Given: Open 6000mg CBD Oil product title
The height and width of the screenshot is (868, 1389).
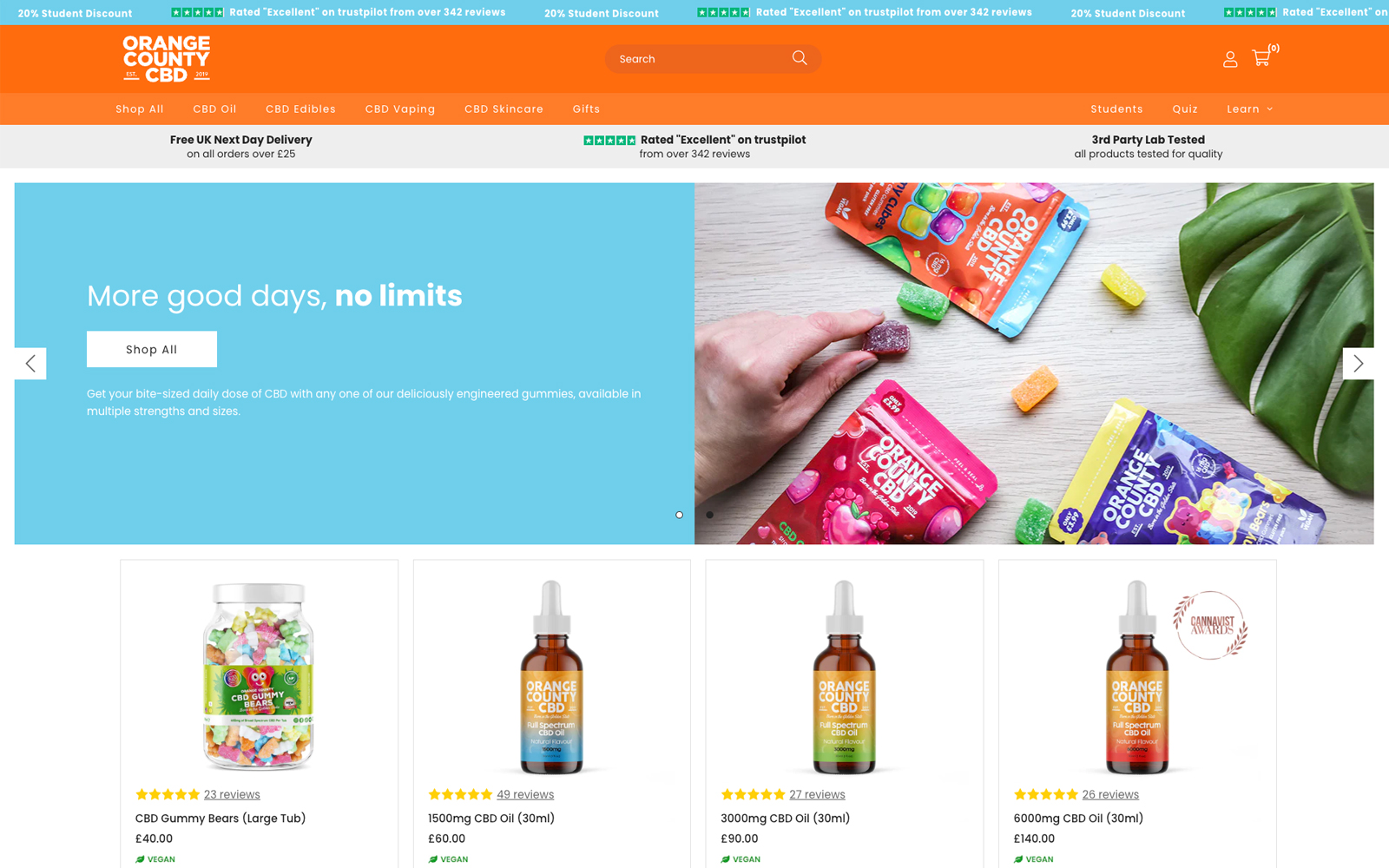Looking at the screenshot, I should pyautogui.click(x=1078, y=819).
